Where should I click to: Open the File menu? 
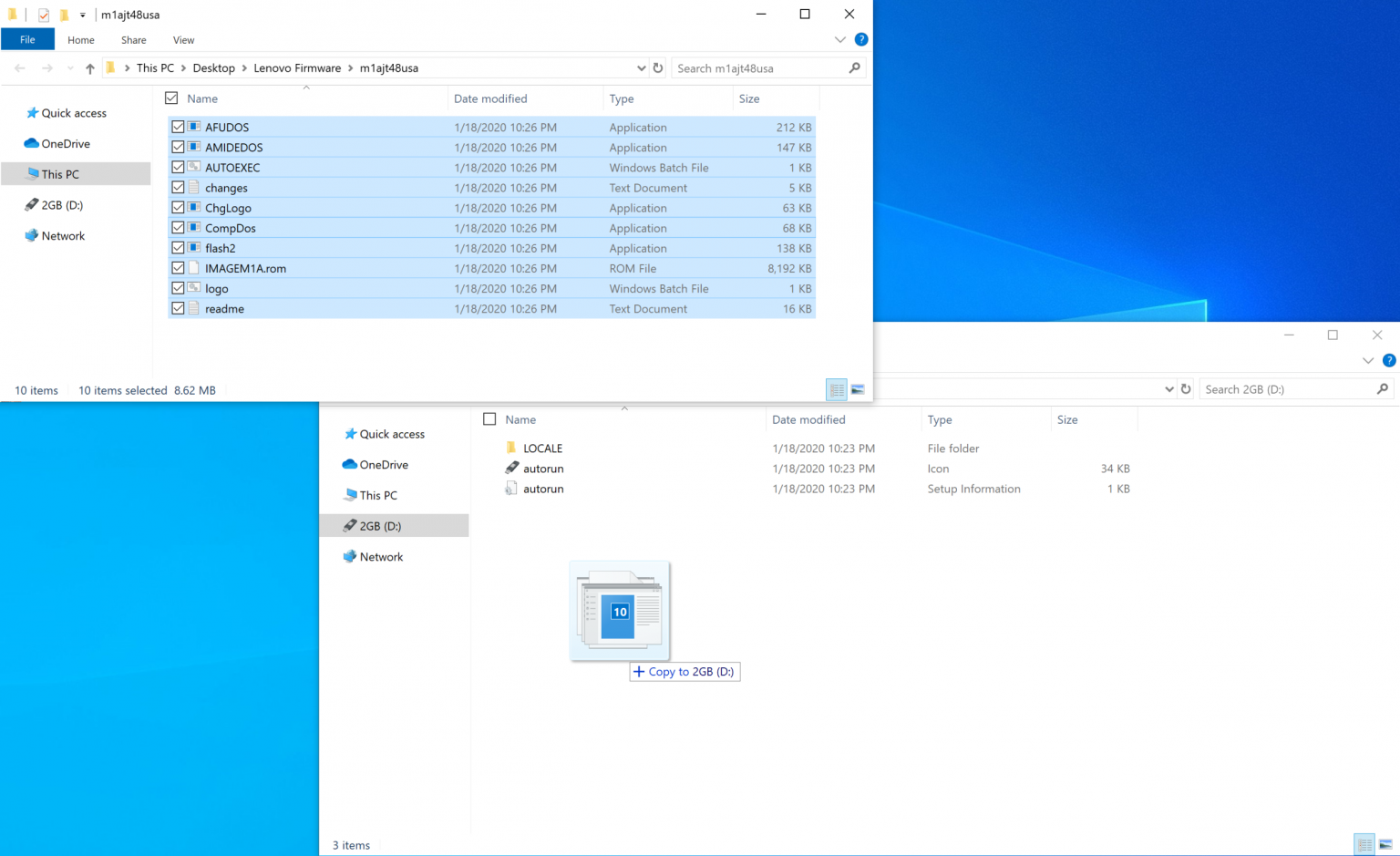pos(27,39)
